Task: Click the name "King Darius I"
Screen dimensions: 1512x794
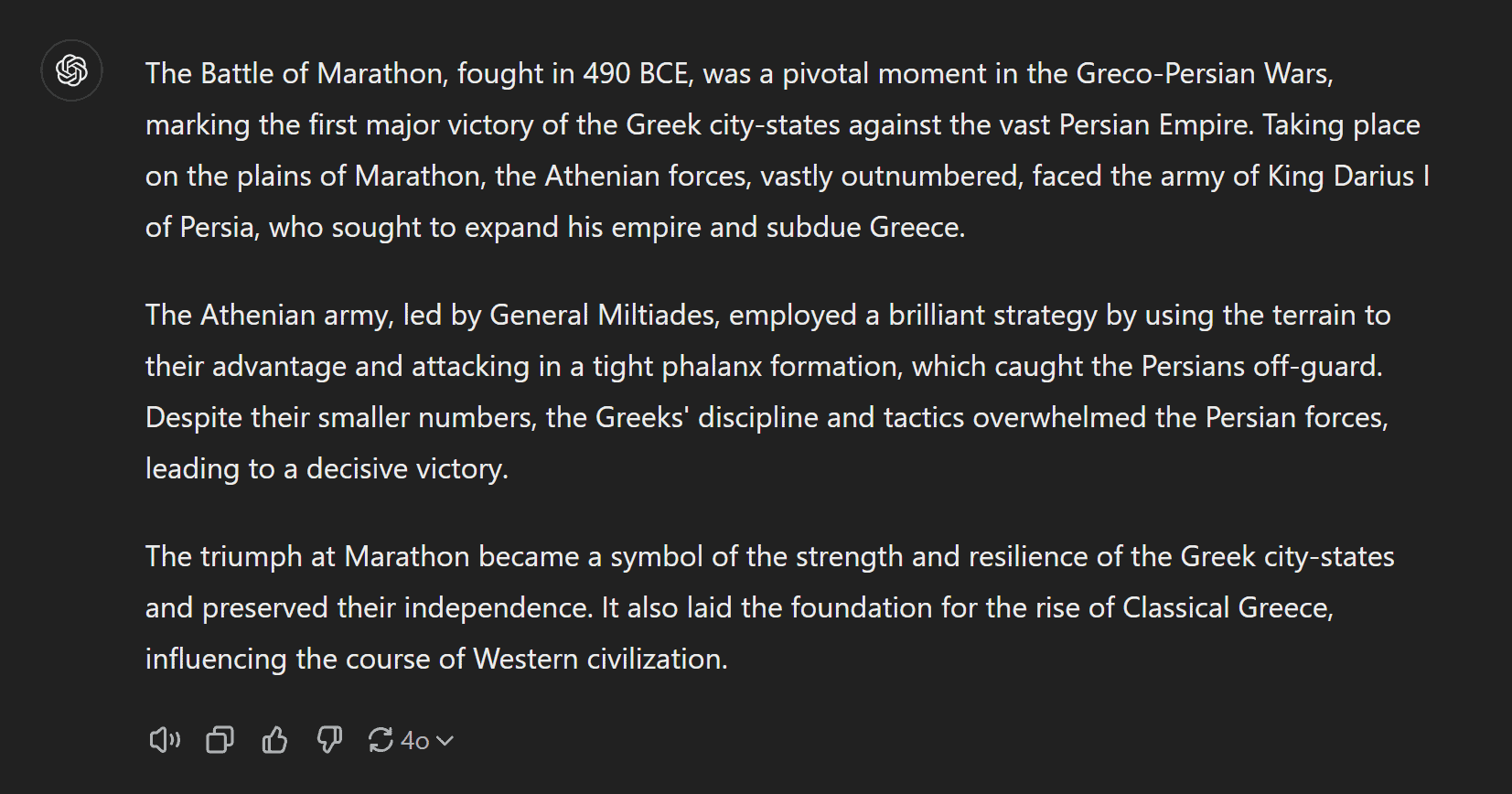Action: pos(1348,176)
